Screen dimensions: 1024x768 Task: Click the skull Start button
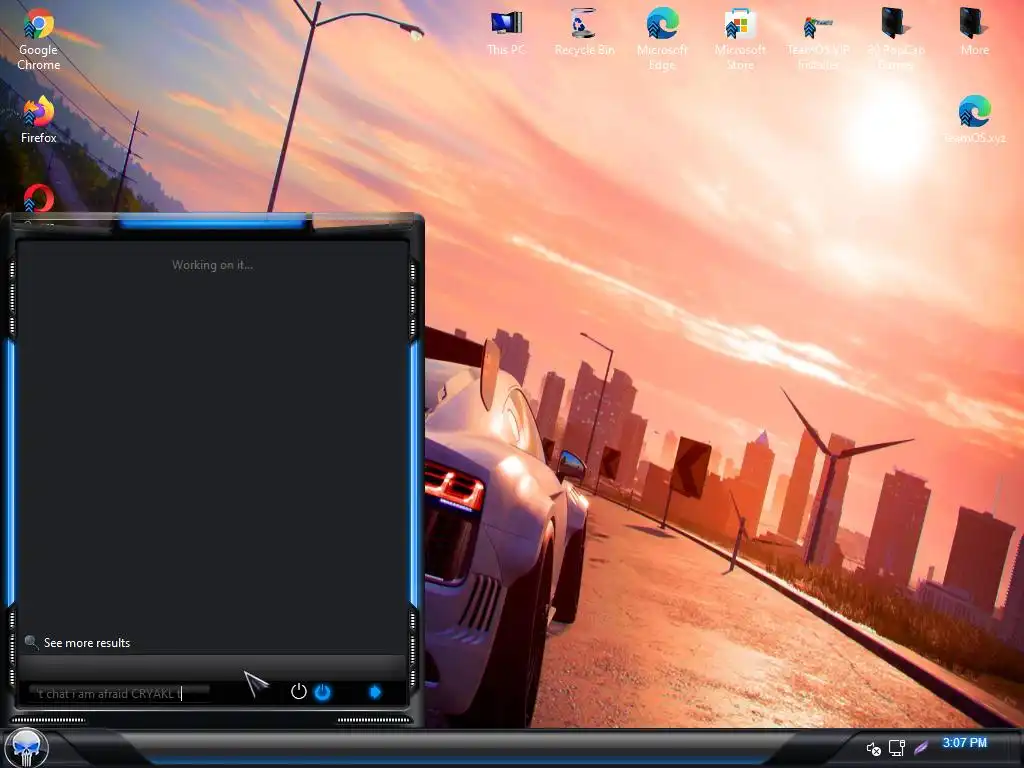(x=26, y=748)
